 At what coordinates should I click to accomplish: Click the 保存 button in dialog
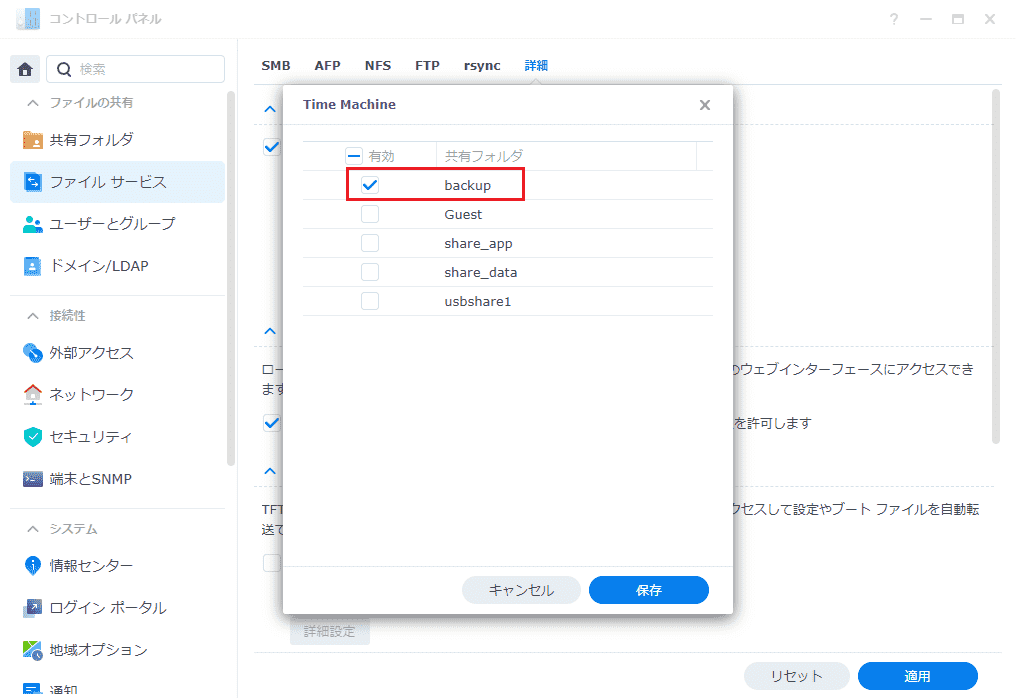[649, 590]
